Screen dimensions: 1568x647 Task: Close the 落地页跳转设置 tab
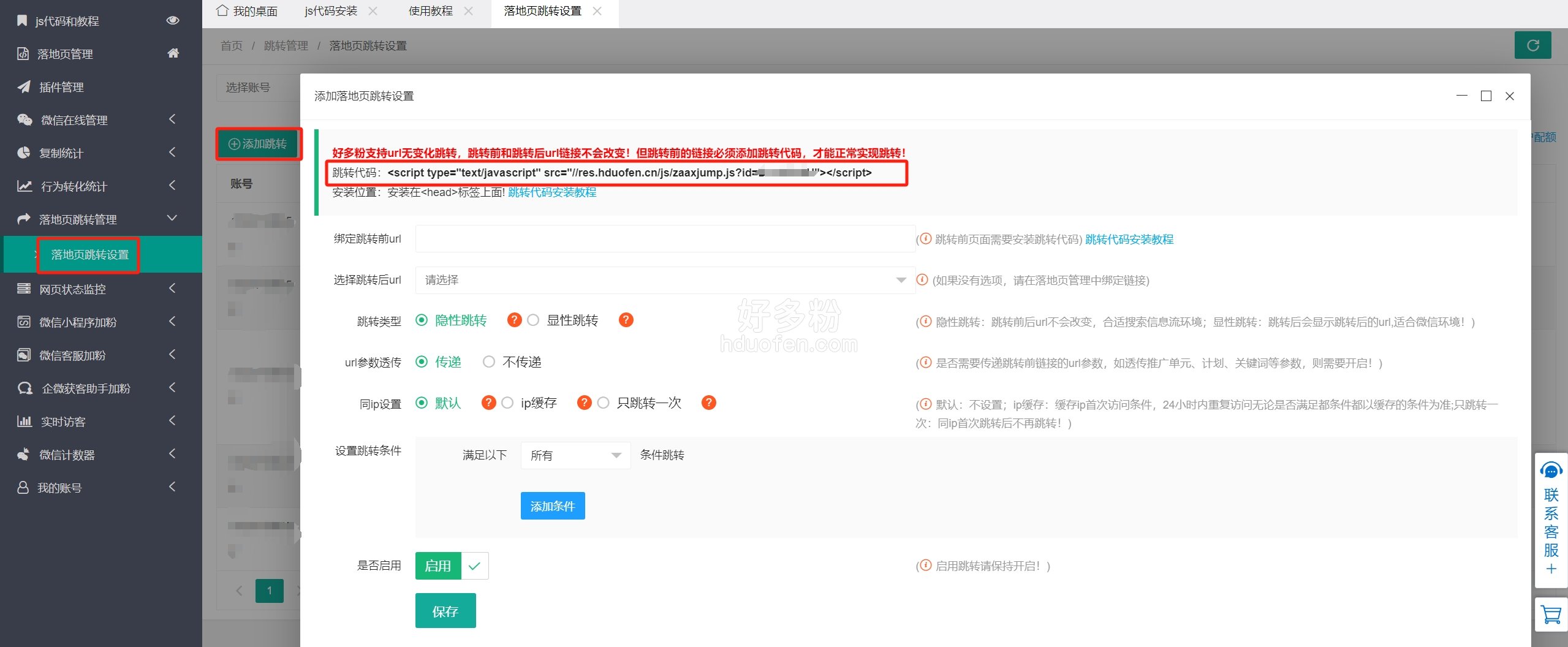pyautogui.click(x=597, y=11)
